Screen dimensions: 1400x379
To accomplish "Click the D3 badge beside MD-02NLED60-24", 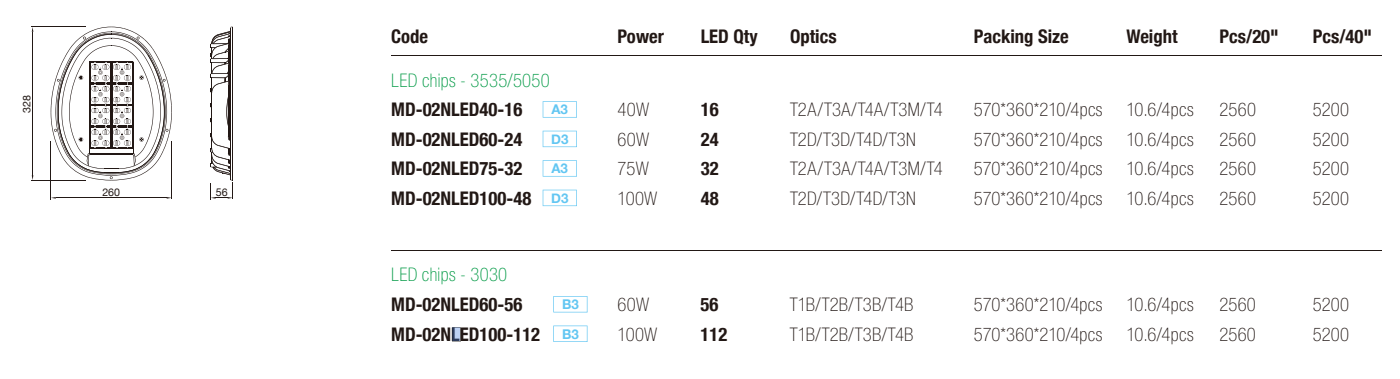I will coord(560,140).
